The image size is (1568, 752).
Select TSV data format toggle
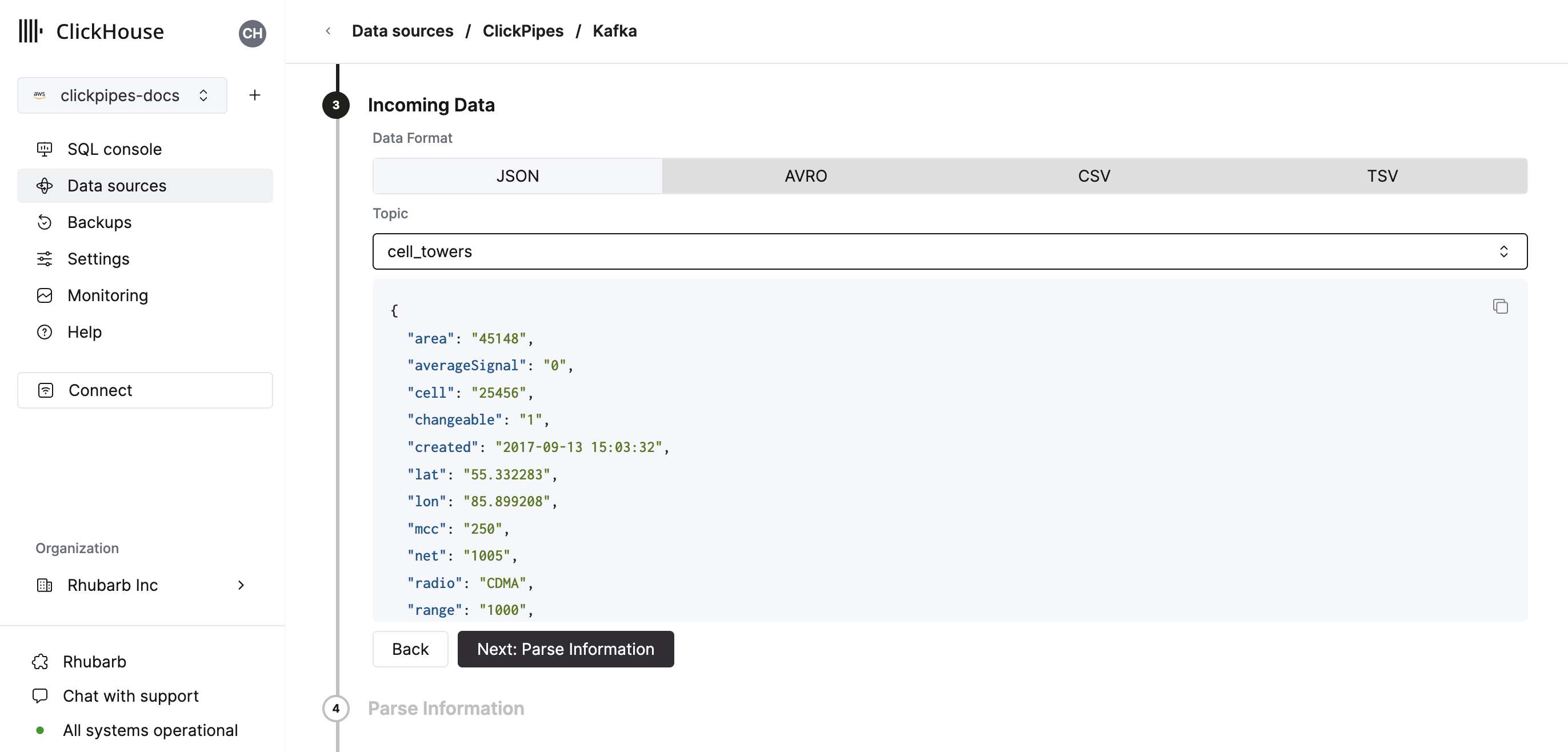pos(1383,176)
